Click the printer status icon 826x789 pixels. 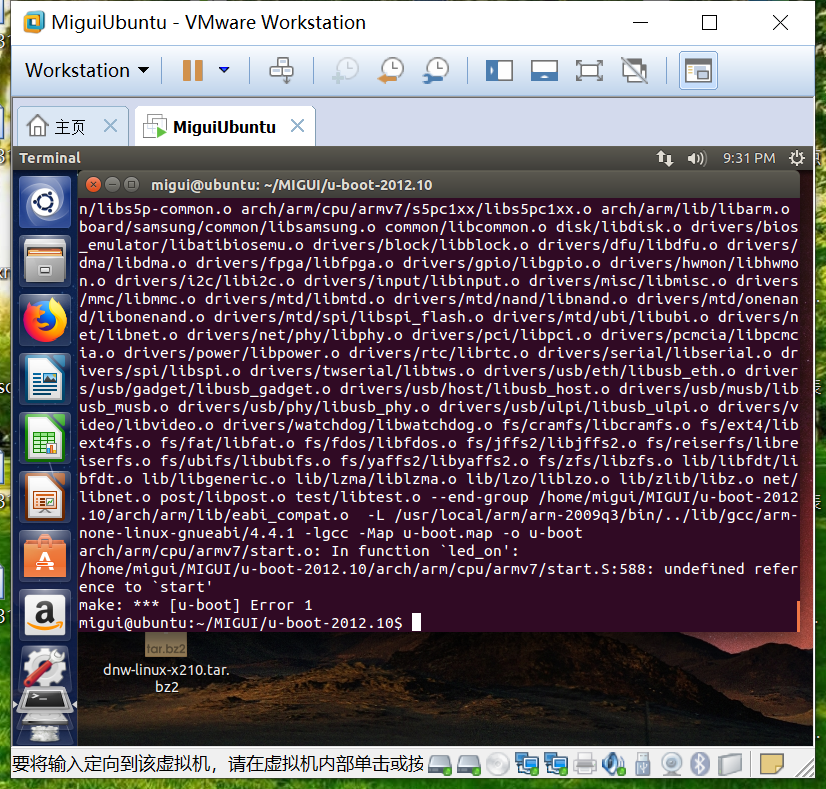(x=584, y=764)
